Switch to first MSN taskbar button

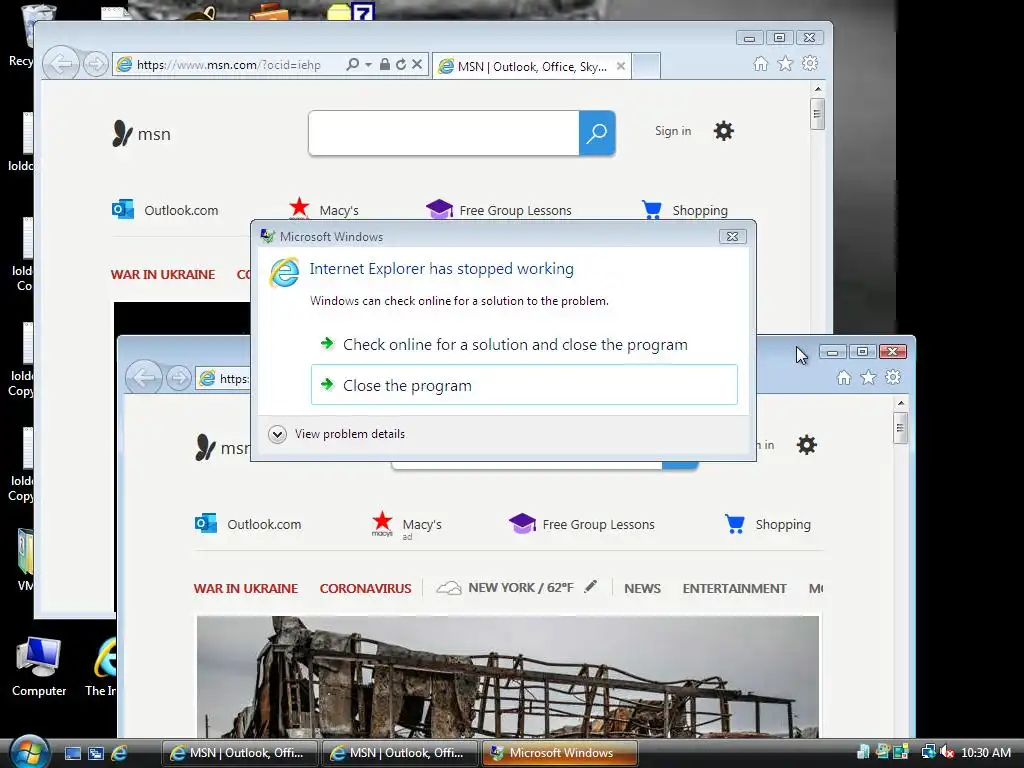[240, 753]
